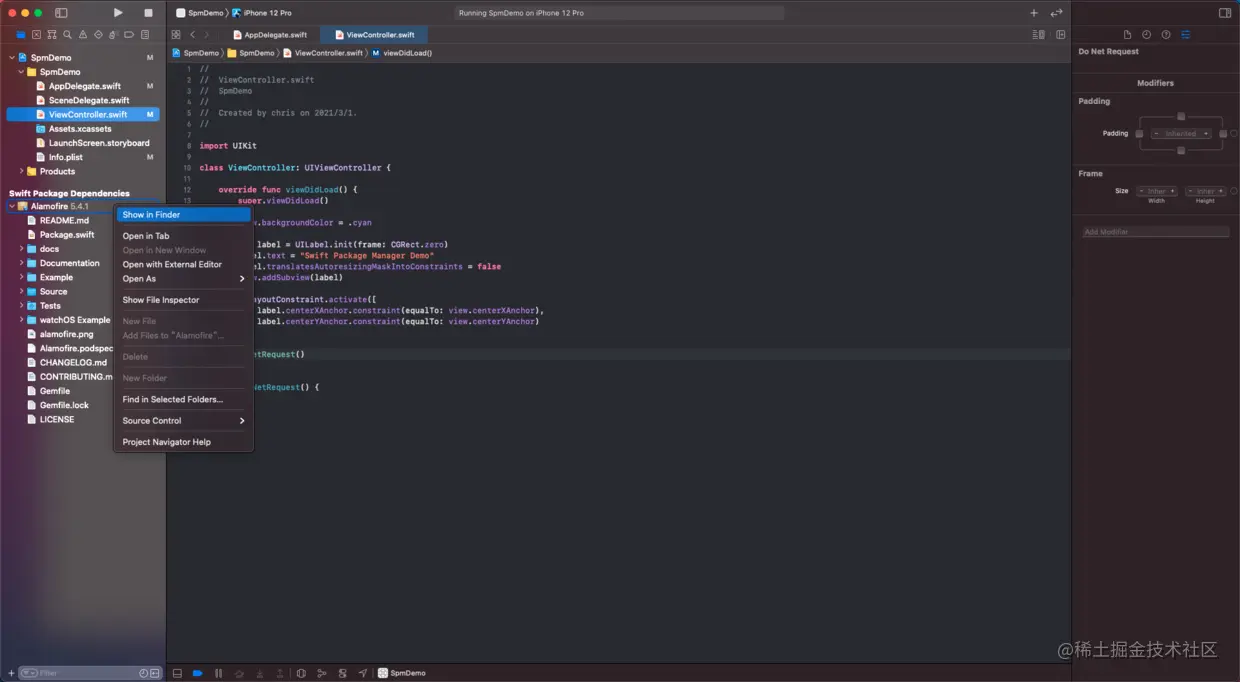The height and width of the screenshot is (682, 1240).
Task: Choose Show in Finder
Action: (x=183, y=215)
